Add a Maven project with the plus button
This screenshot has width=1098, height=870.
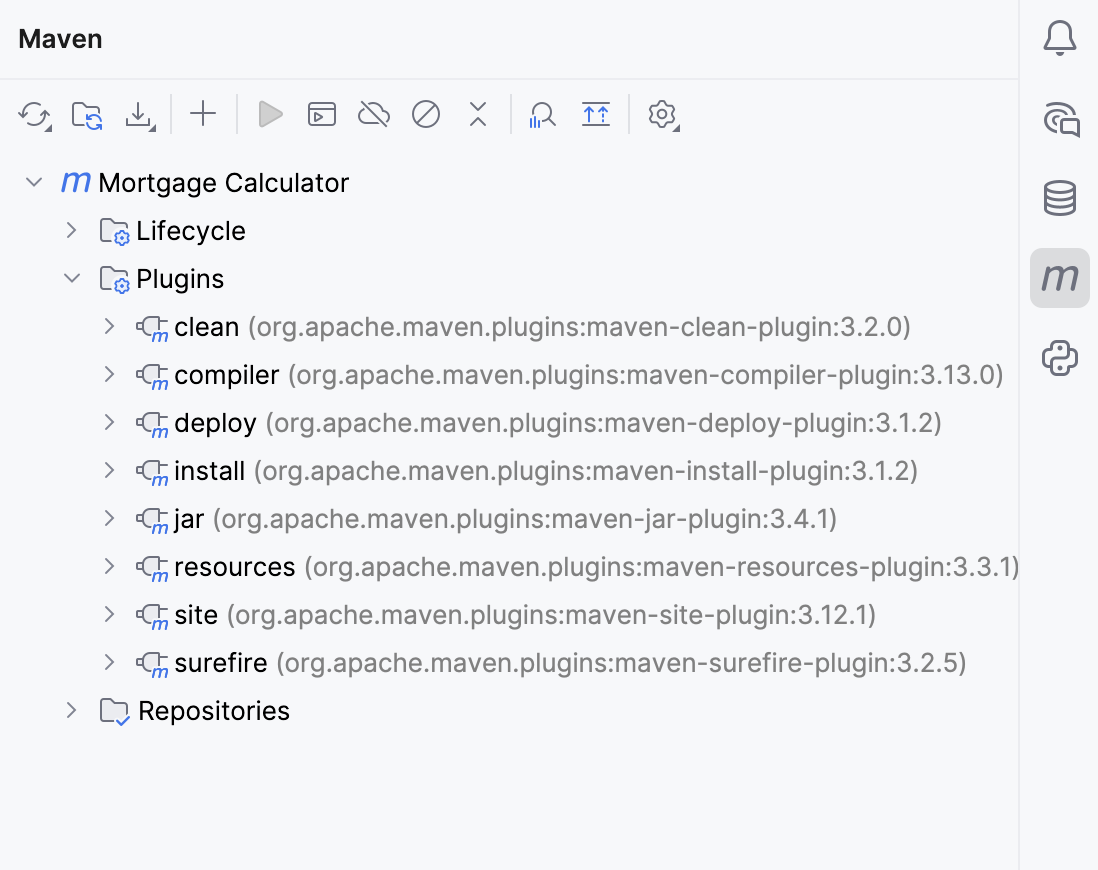point(203,114)
